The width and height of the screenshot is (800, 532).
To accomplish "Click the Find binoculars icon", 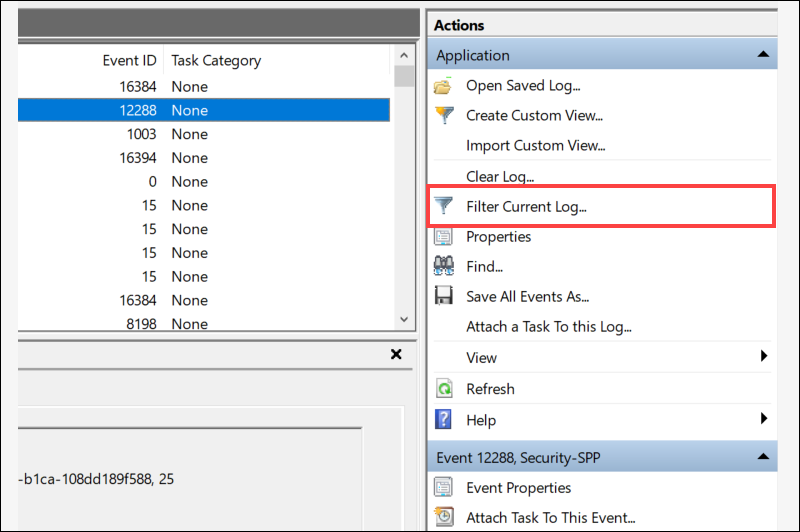I will [x=443, y=266].
